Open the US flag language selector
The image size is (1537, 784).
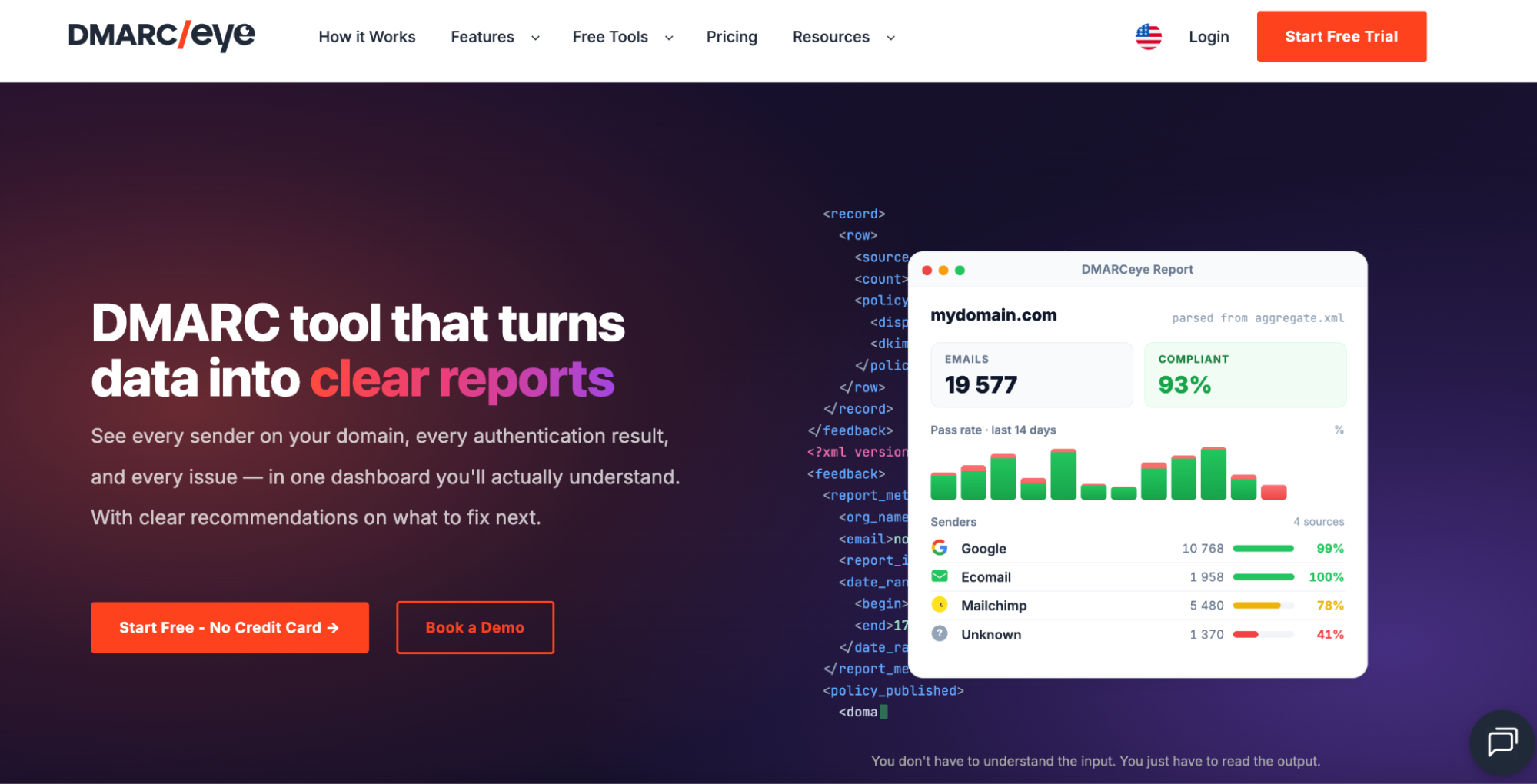1149,36
